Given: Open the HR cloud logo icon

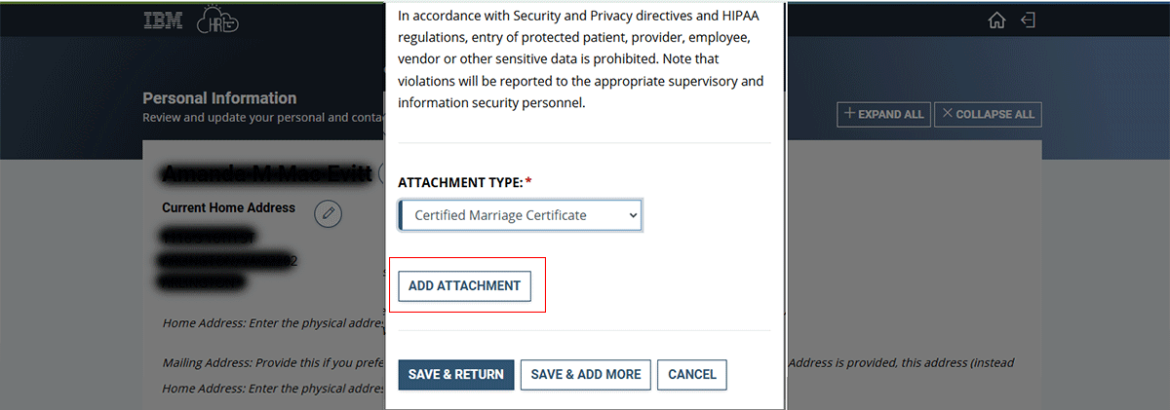Looking at the screenshot, I should (x=217, y=21).
